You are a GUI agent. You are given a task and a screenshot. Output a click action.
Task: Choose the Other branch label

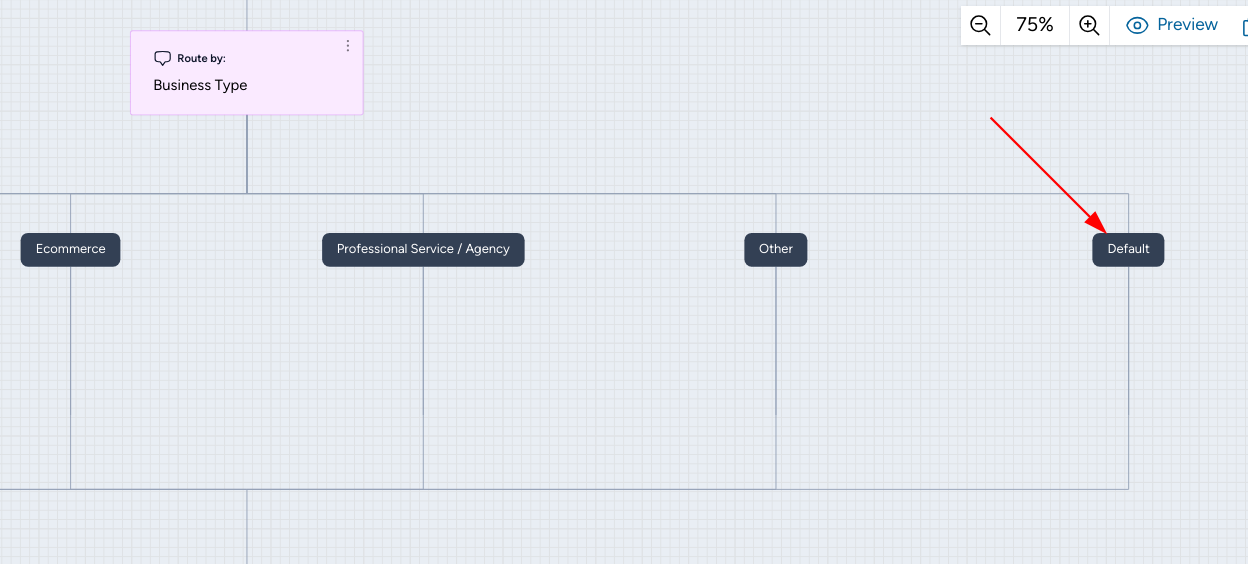[775, 249]
